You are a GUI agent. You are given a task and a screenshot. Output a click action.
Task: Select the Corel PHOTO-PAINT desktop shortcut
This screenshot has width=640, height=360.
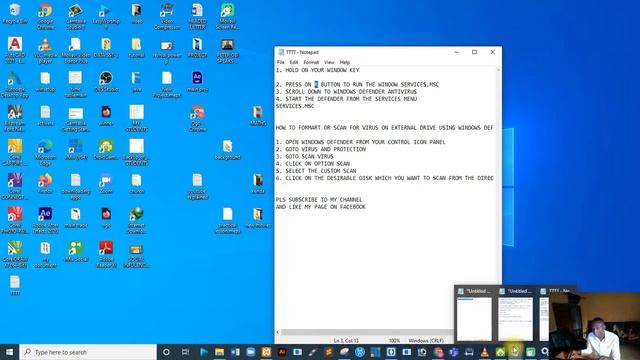(x=15, y=220)
